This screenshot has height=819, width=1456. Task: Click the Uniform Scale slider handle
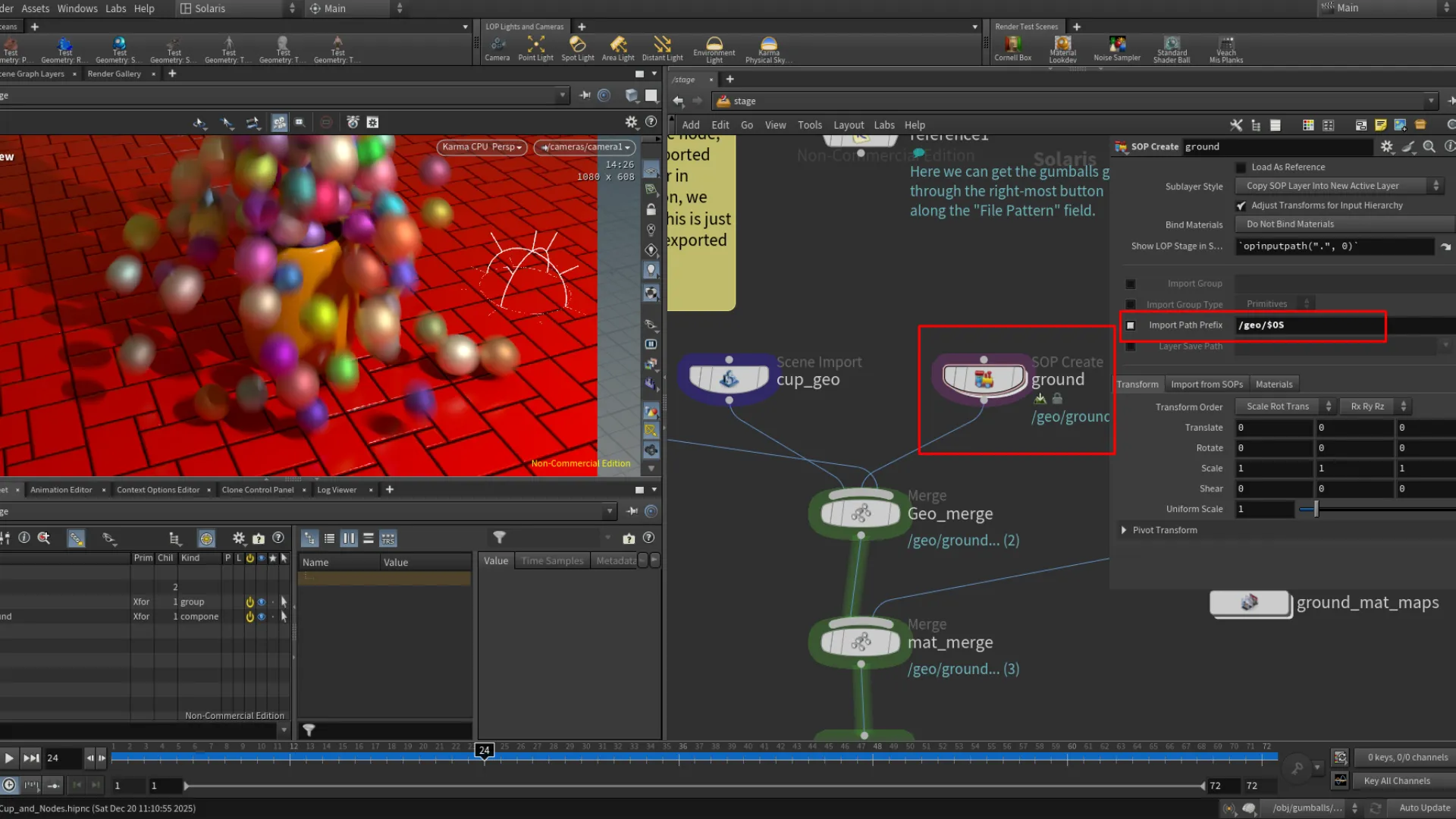[x=1316, y=510]
